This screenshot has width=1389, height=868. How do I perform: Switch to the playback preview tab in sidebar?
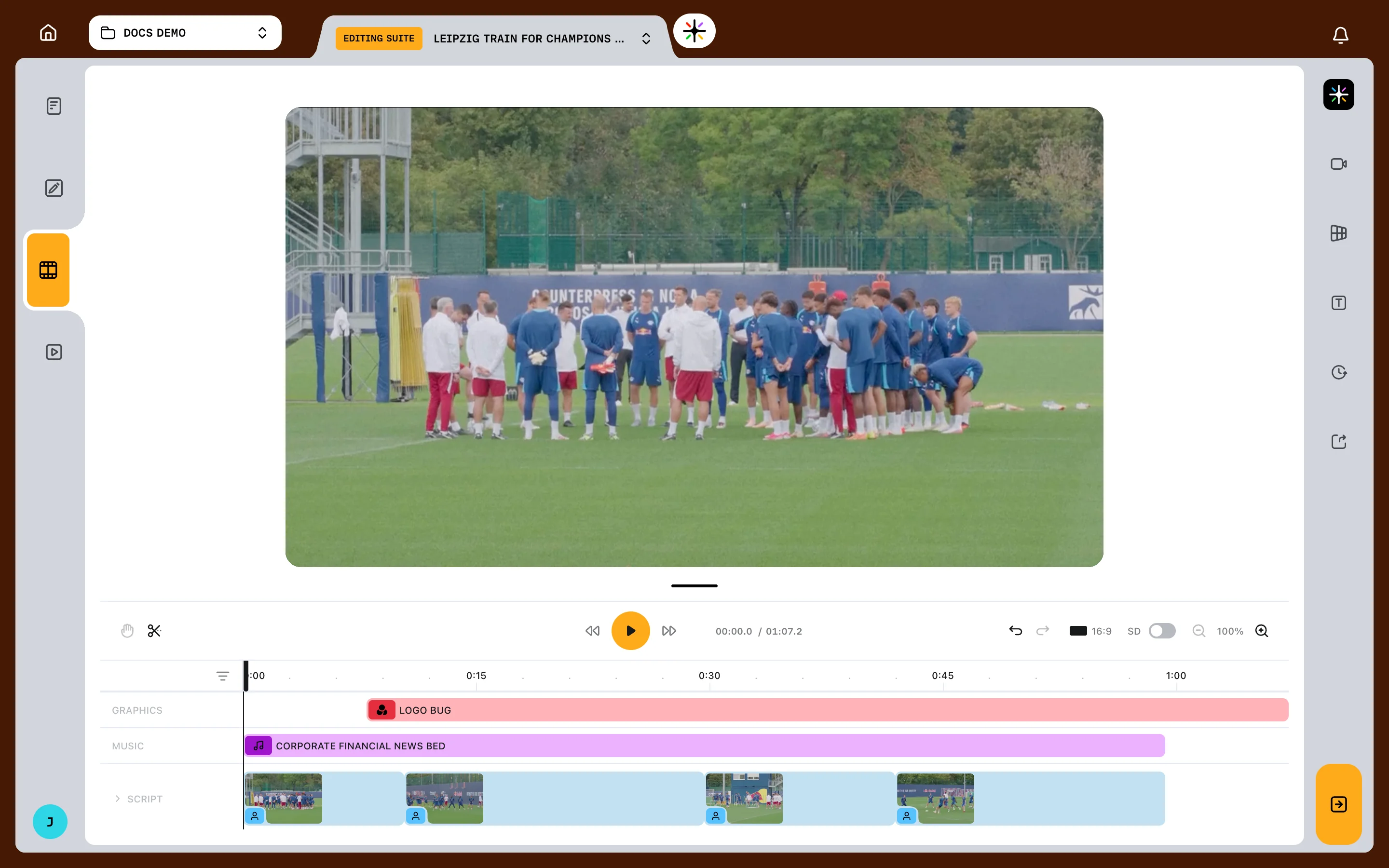(x=54, y=352)
